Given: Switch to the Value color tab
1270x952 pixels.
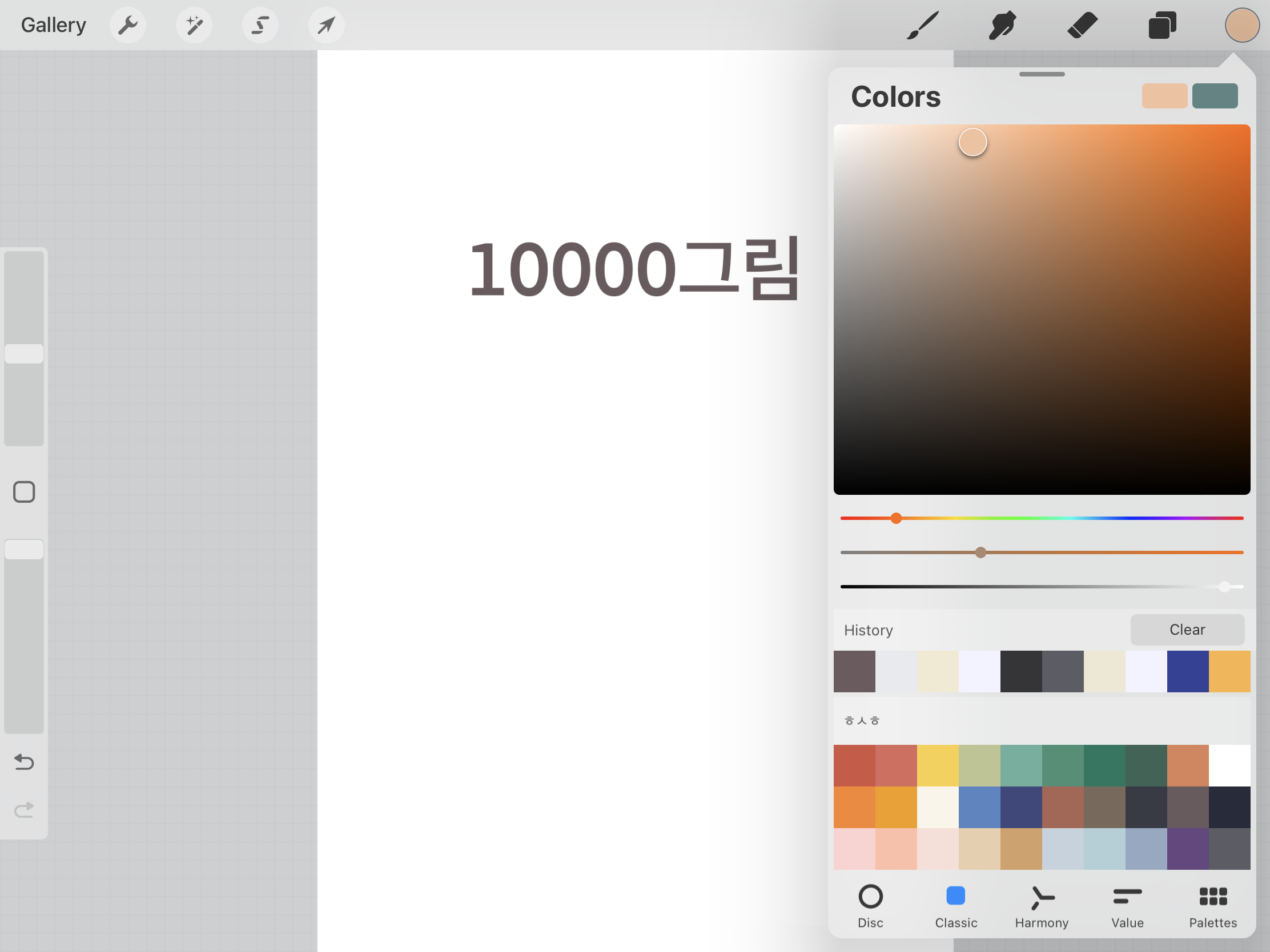Looking at the screenshot, I should click(x=1128, y=907).
